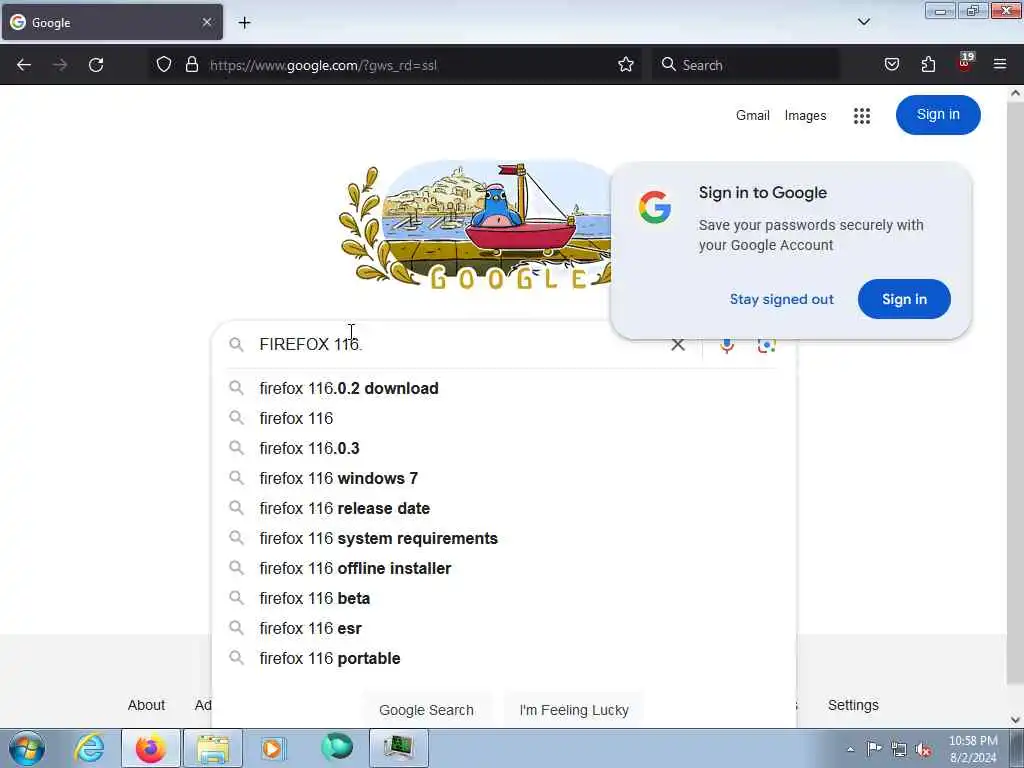
Task: Open the Google apps grid icon
Action: point(862,116)
